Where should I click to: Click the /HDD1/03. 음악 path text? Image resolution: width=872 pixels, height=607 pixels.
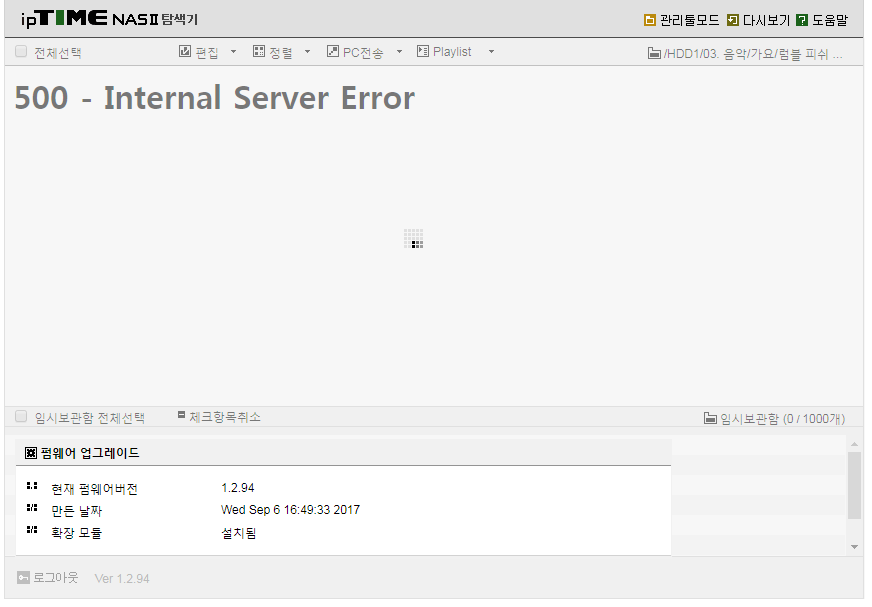(x=752, y=54)
